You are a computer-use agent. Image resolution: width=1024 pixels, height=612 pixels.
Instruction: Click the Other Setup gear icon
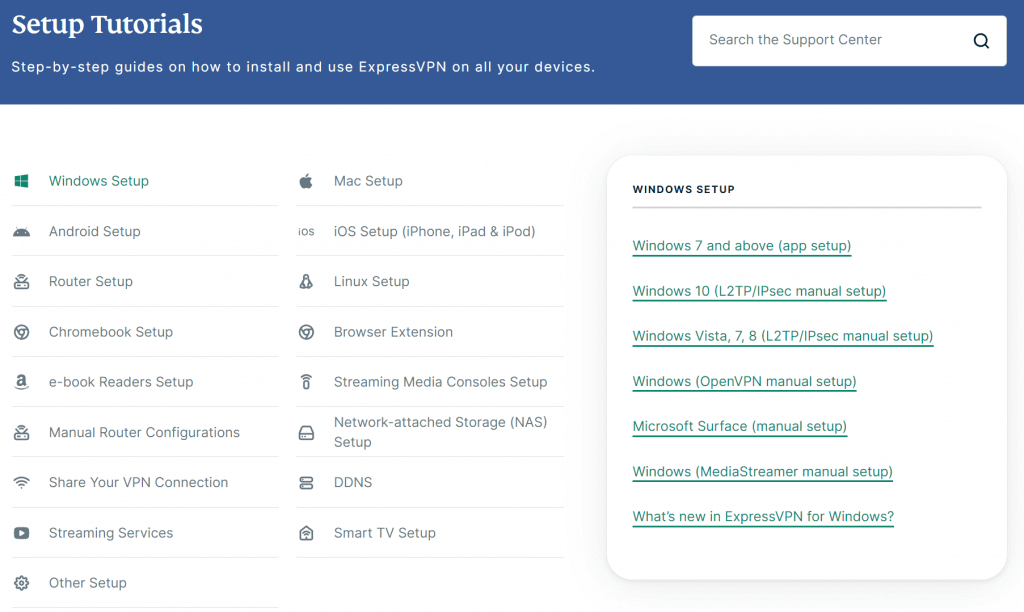pyautogui.click(x=22, y=583)
